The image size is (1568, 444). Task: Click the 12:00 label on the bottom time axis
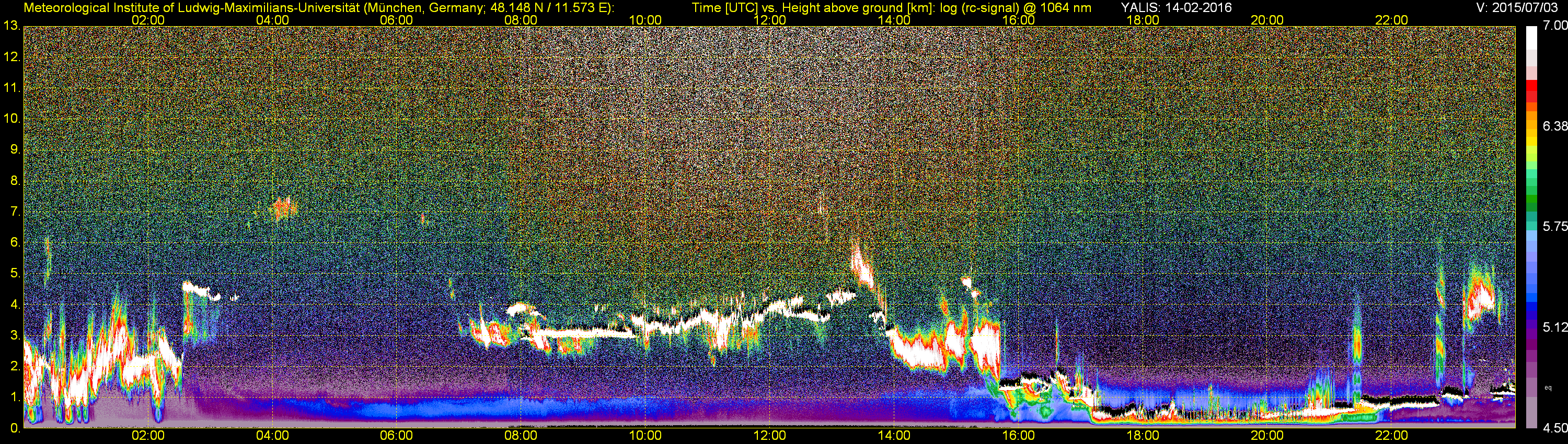[x=769, y=436]
